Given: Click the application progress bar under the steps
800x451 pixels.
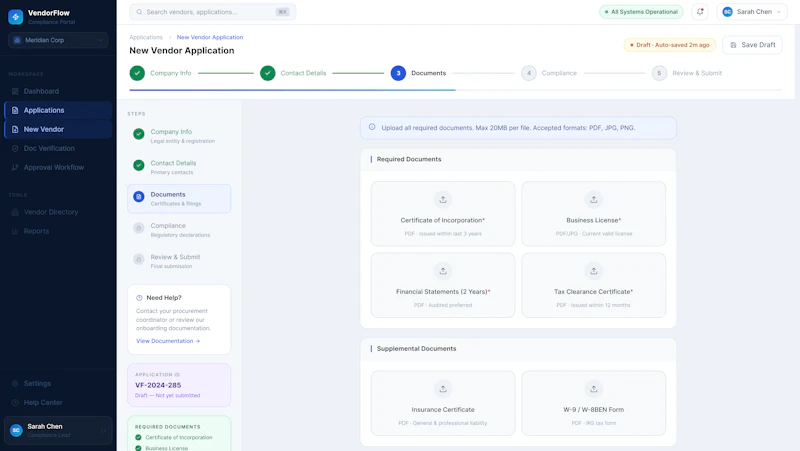Looking at the screenshot, I should [456, 90].
